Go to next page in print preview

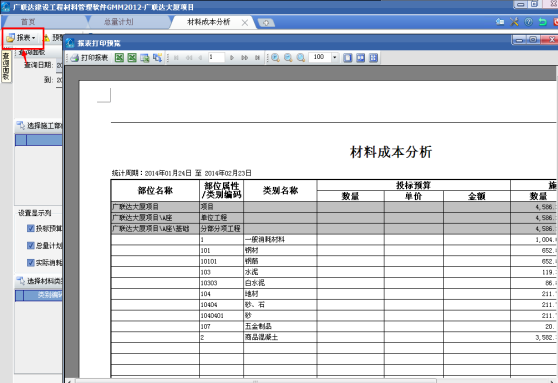232,58
